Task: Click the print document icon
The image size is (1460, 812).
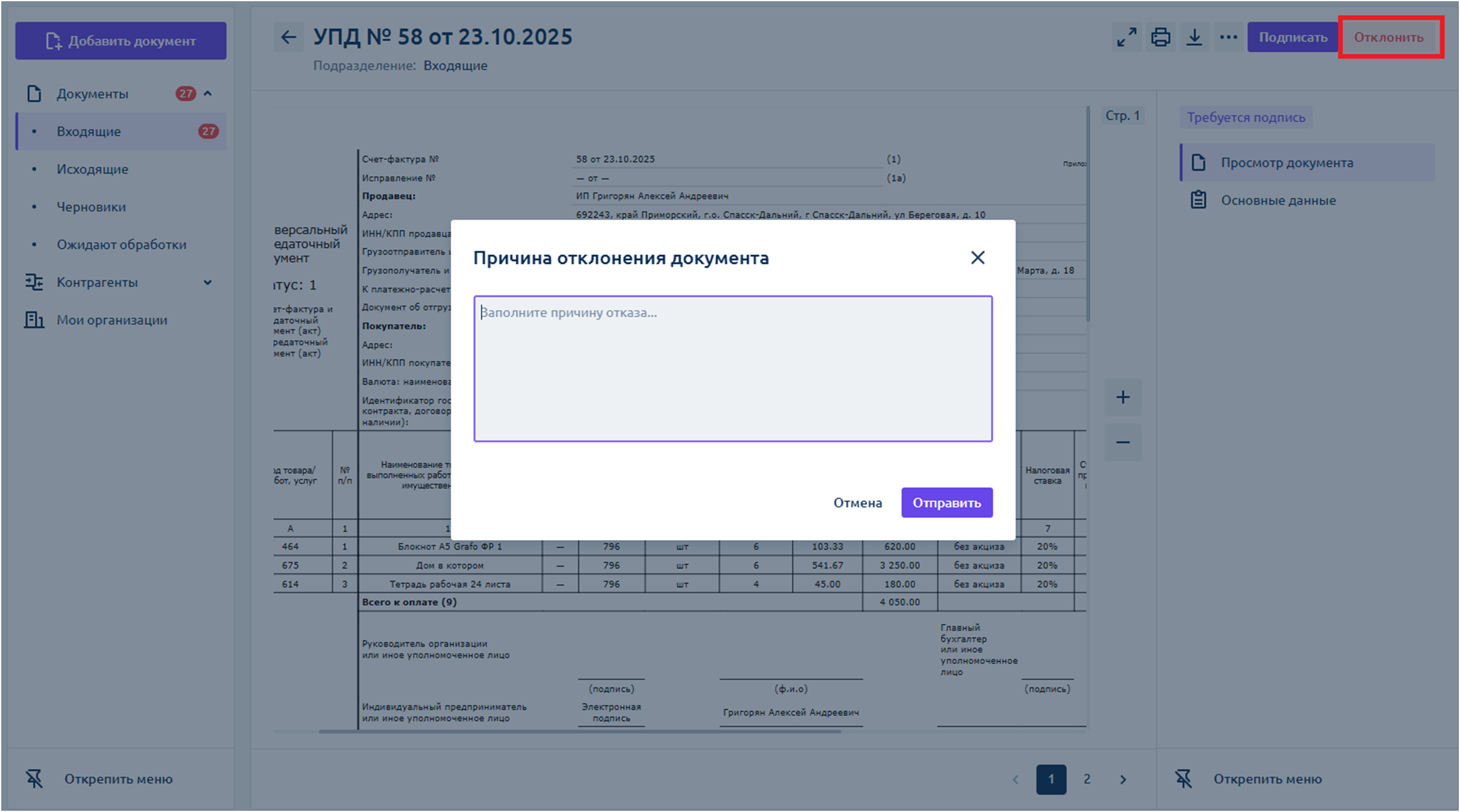Action: point(1160,37)
